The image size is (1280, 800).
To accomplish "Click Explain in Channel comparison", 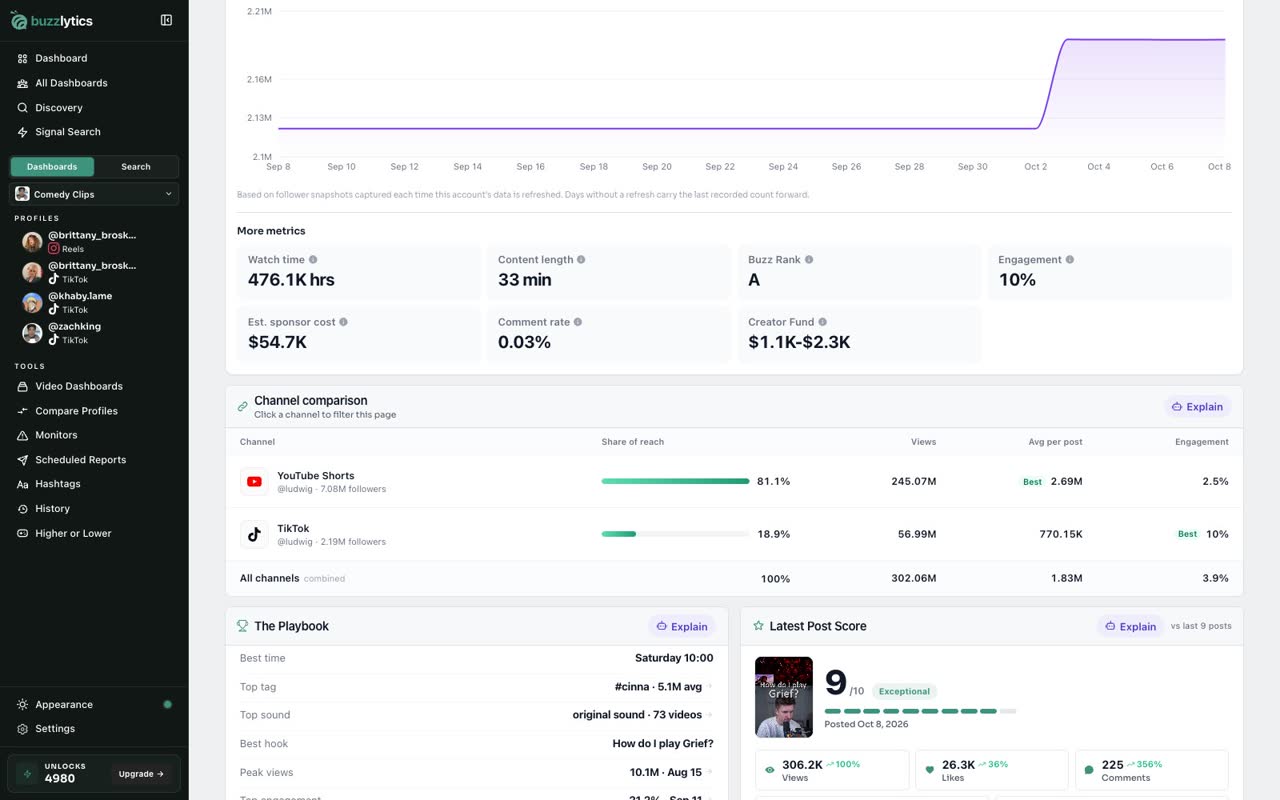I will click(1197, 407).
